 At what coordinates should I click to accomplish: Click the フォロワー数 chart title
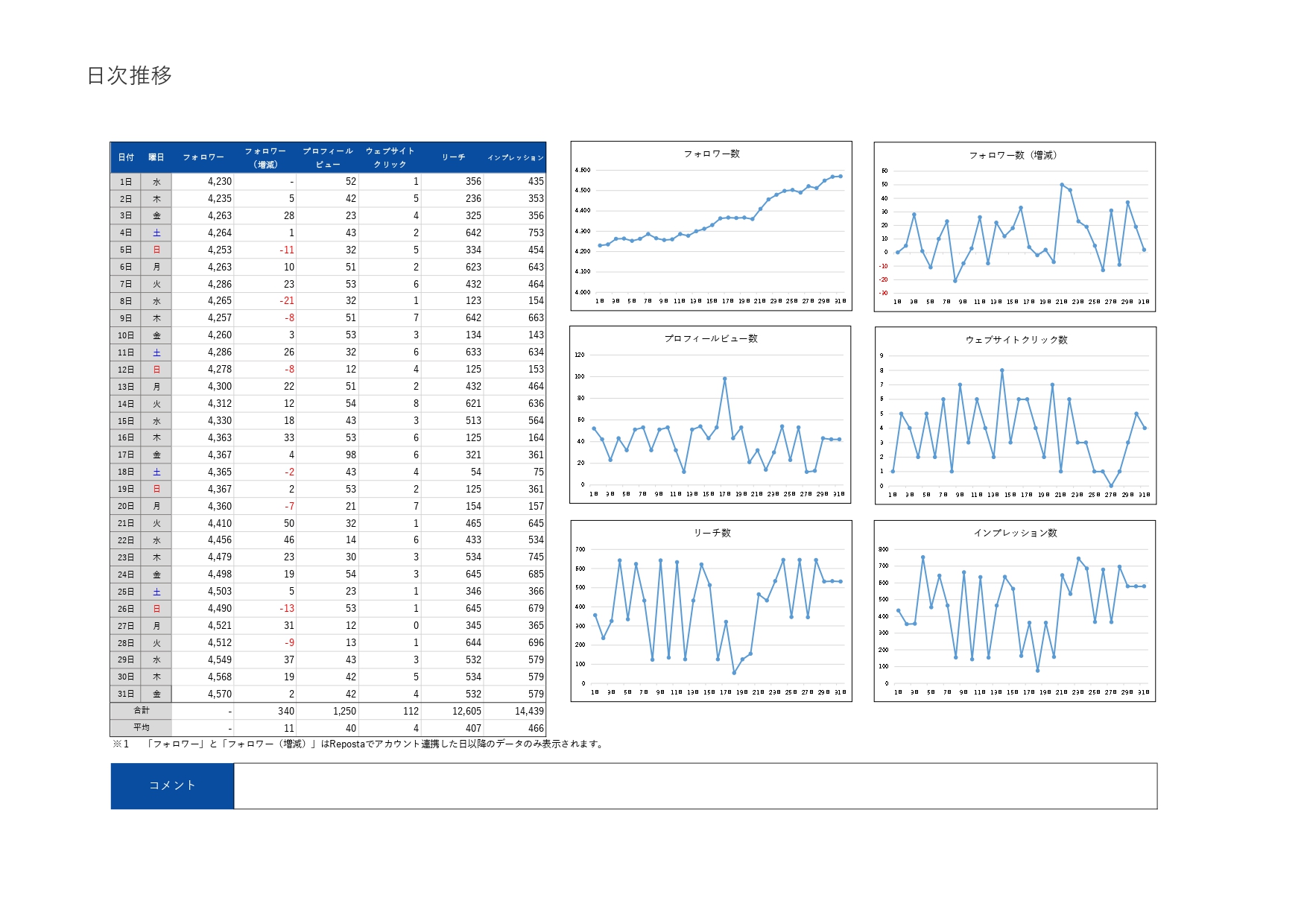click(x=712, y=154)
